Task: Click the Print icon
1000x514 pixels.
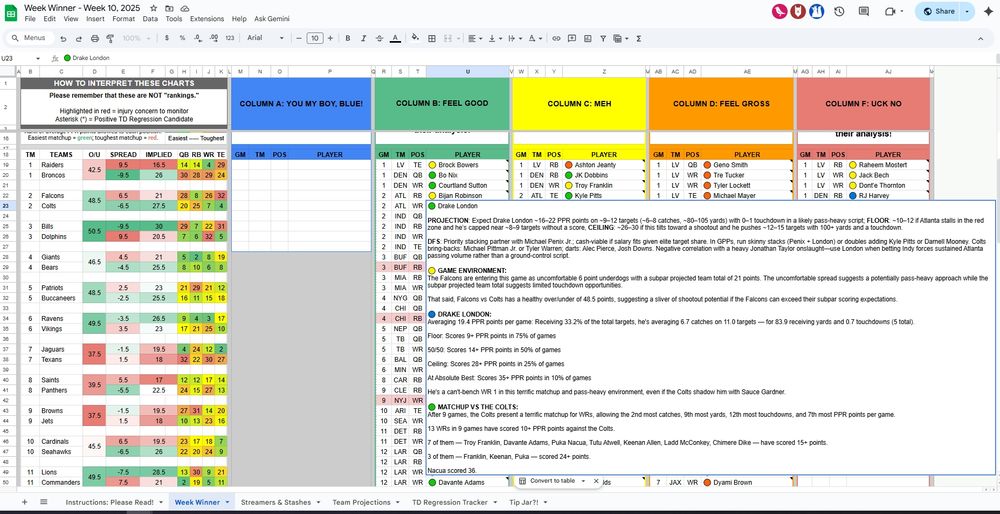Action: [x=94, y=38]
